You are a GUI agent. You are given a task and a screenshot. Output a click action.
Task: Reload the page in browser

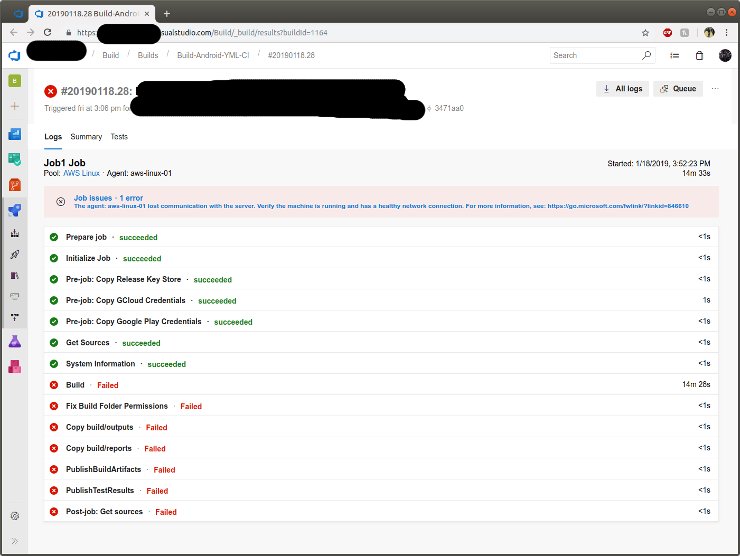pos(47,32)
